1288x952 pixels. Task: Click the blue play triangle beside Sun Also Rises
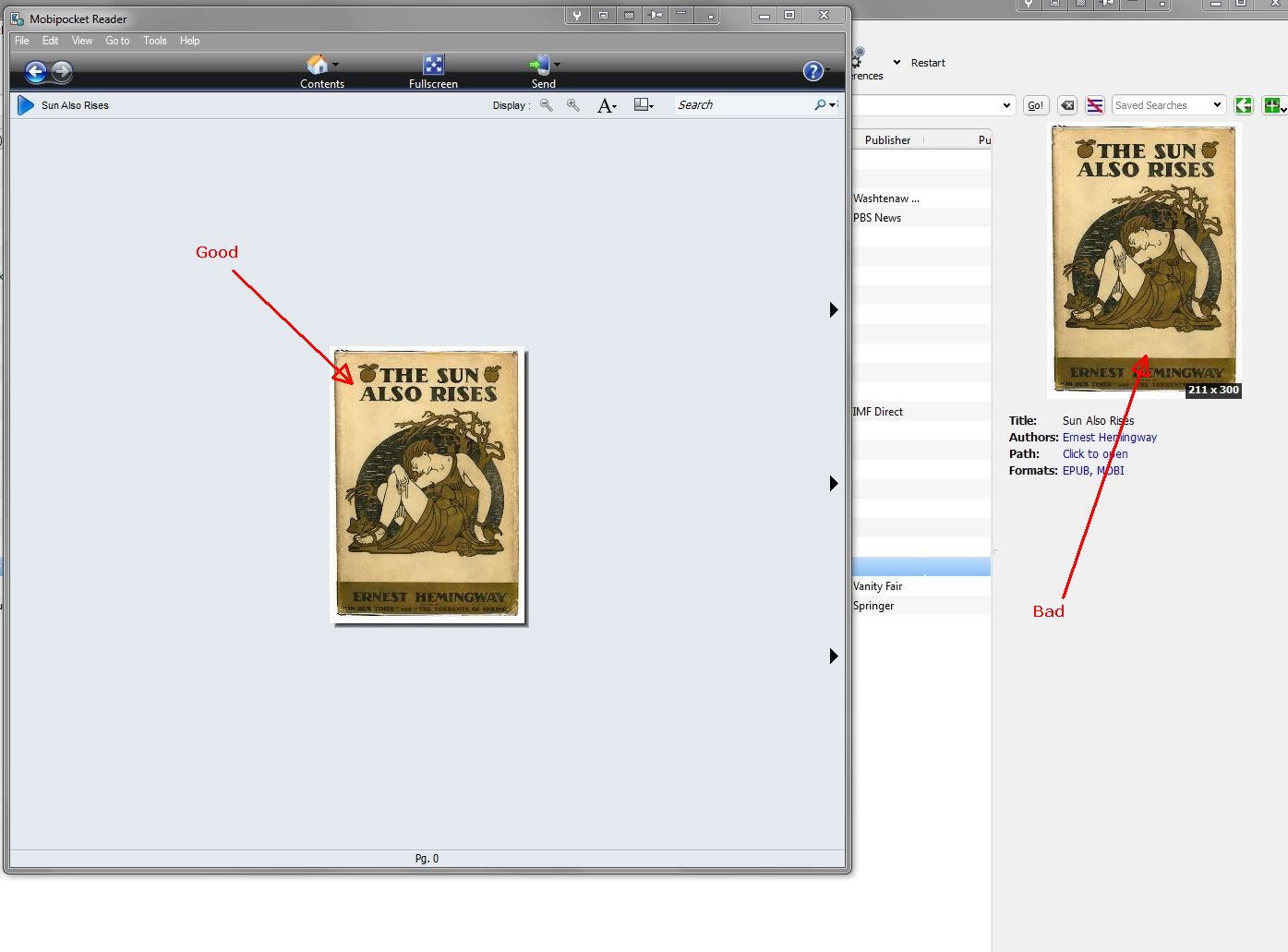[26, 105]
